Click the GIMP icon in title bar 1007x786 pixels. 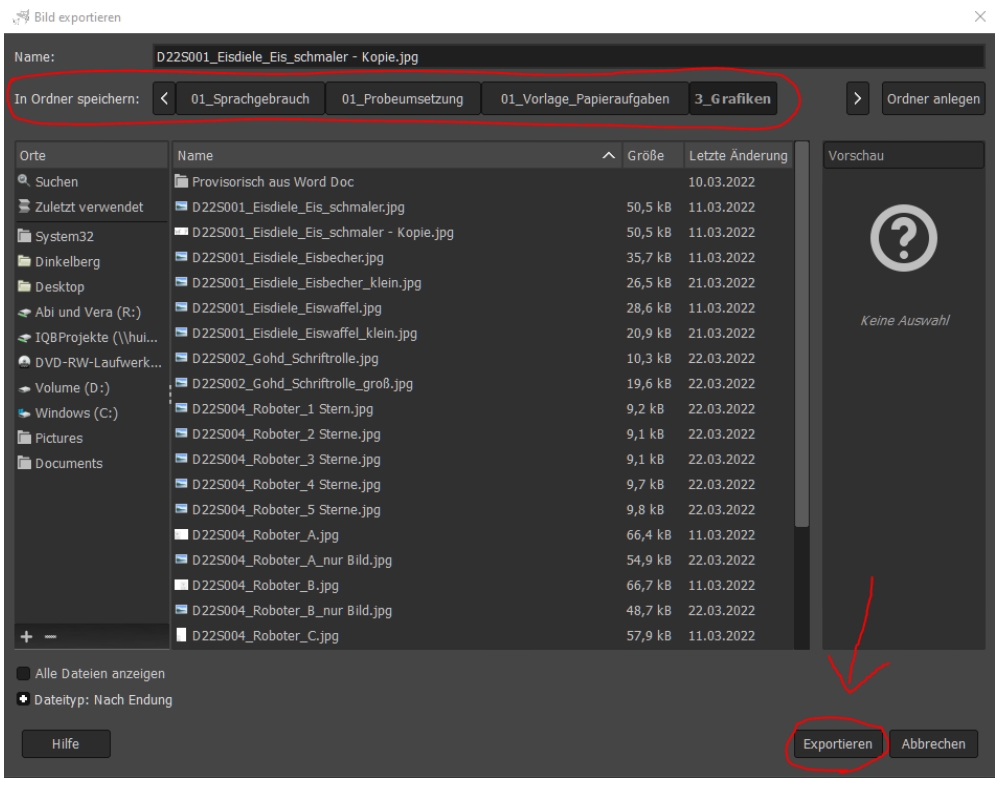coord(22,17)
